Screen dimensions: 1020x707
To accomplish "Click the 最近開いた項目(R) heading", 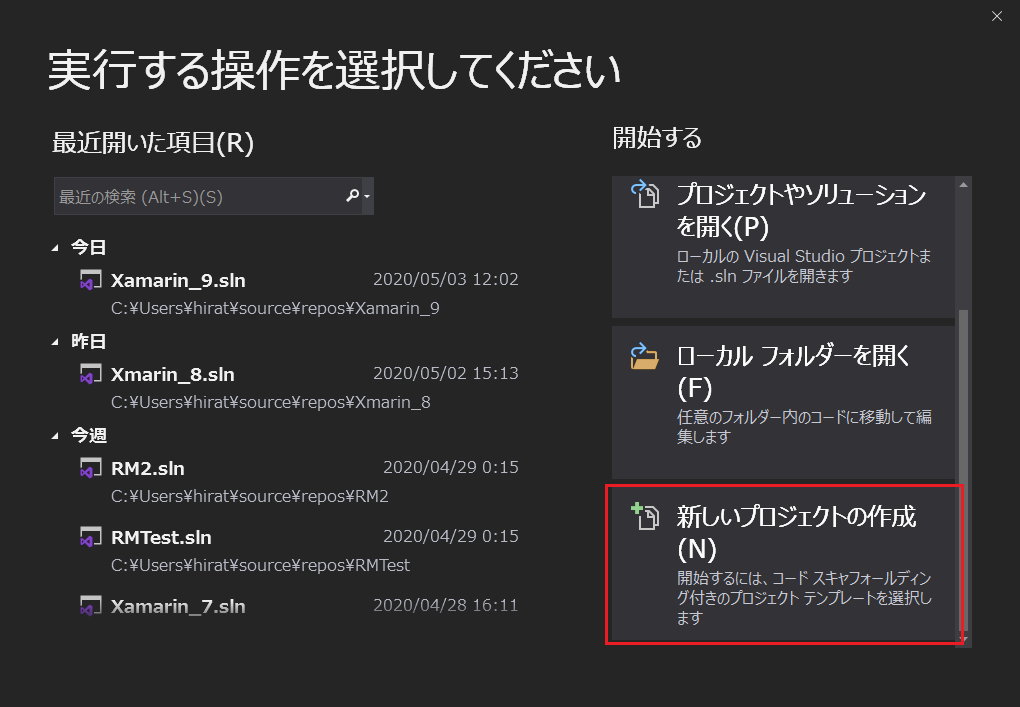I will coord(153,142).
